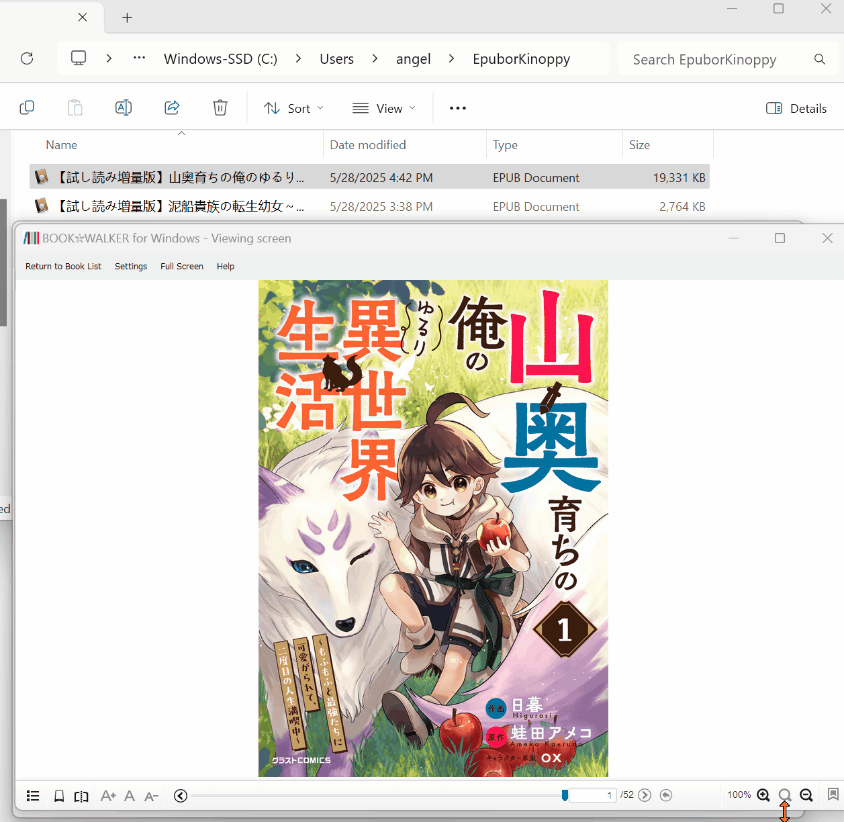Sort by the Size column header
This screenshot has height=822, width=844.
[639, 145]
